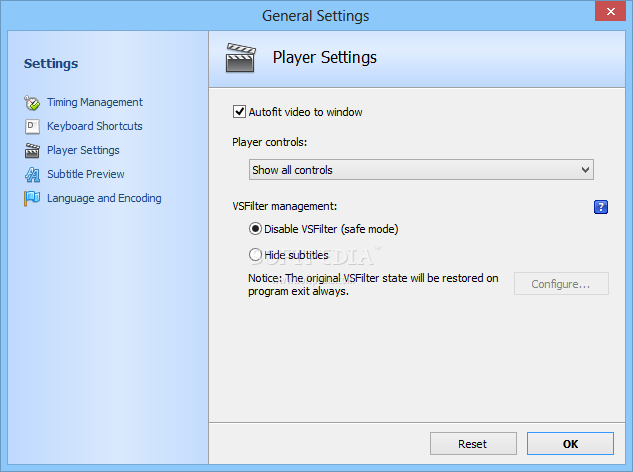
Task: Switch to Subtitle Preview settings
Action: click(86, 174)
